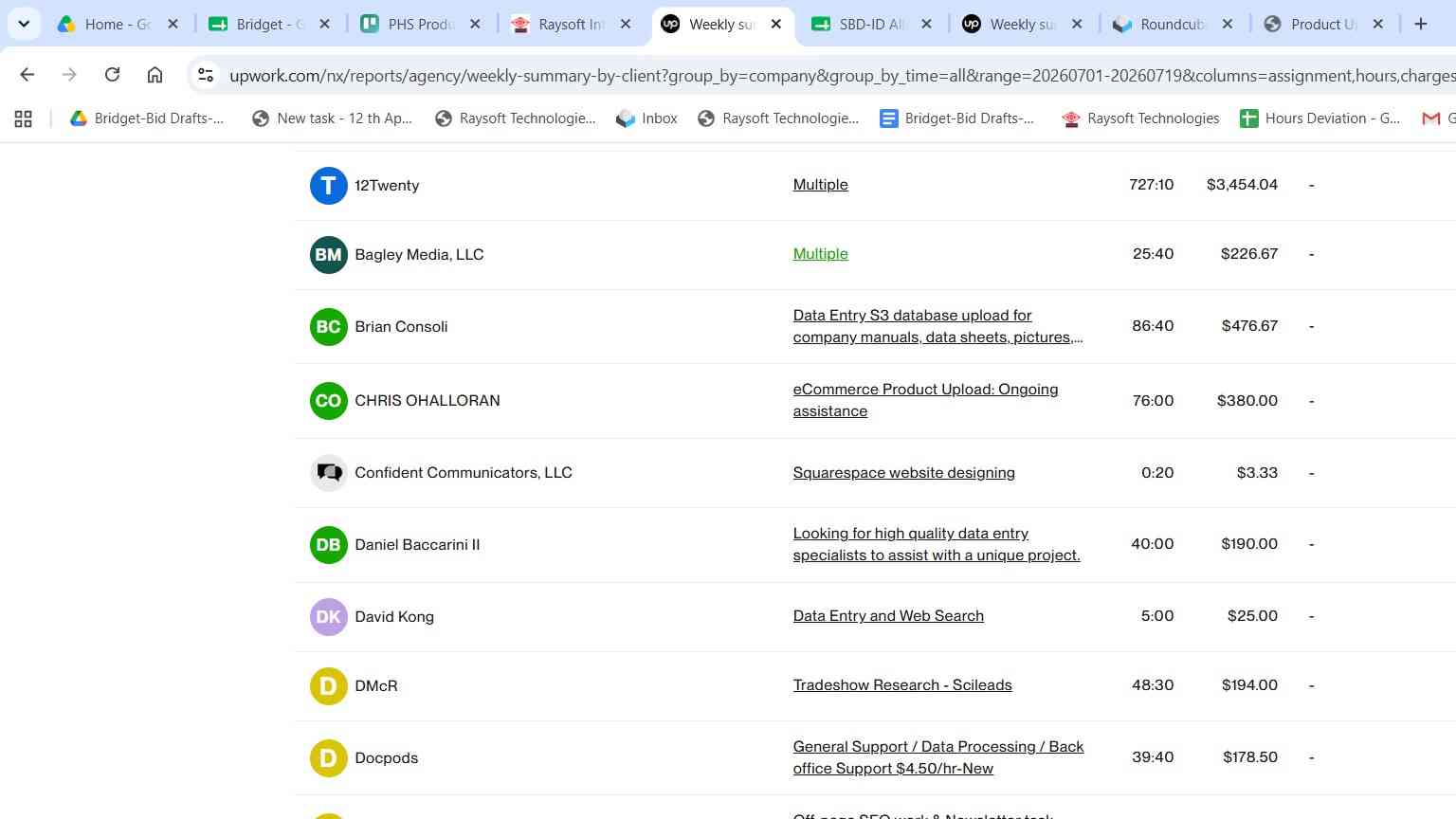Open the Tradeshow Research - Scileads link

click(902, 684)
